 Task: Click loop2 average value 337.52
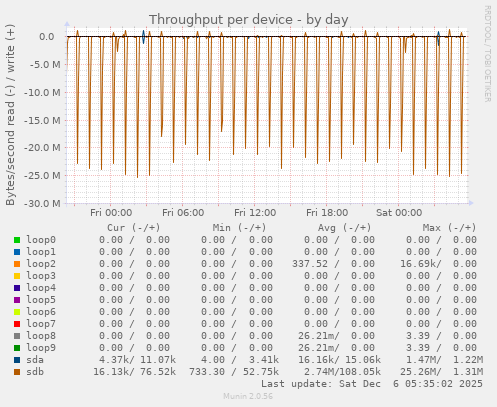pos(310,264)
